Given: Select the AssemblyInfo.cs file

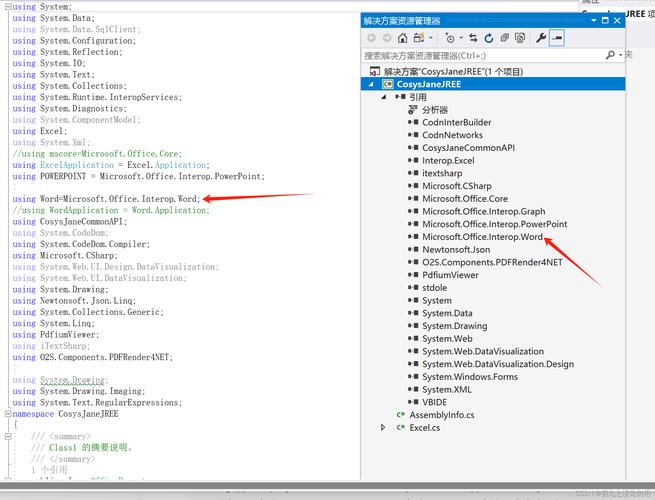Looking at the screenshot, I should click(x=441, y=414).
